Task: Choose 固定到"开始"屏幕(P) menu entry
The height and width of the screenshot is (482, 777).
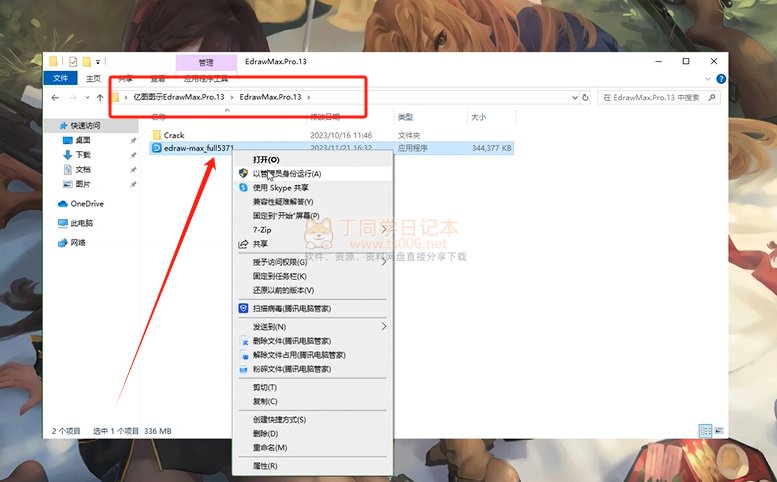Action: (x=313, y=215)
